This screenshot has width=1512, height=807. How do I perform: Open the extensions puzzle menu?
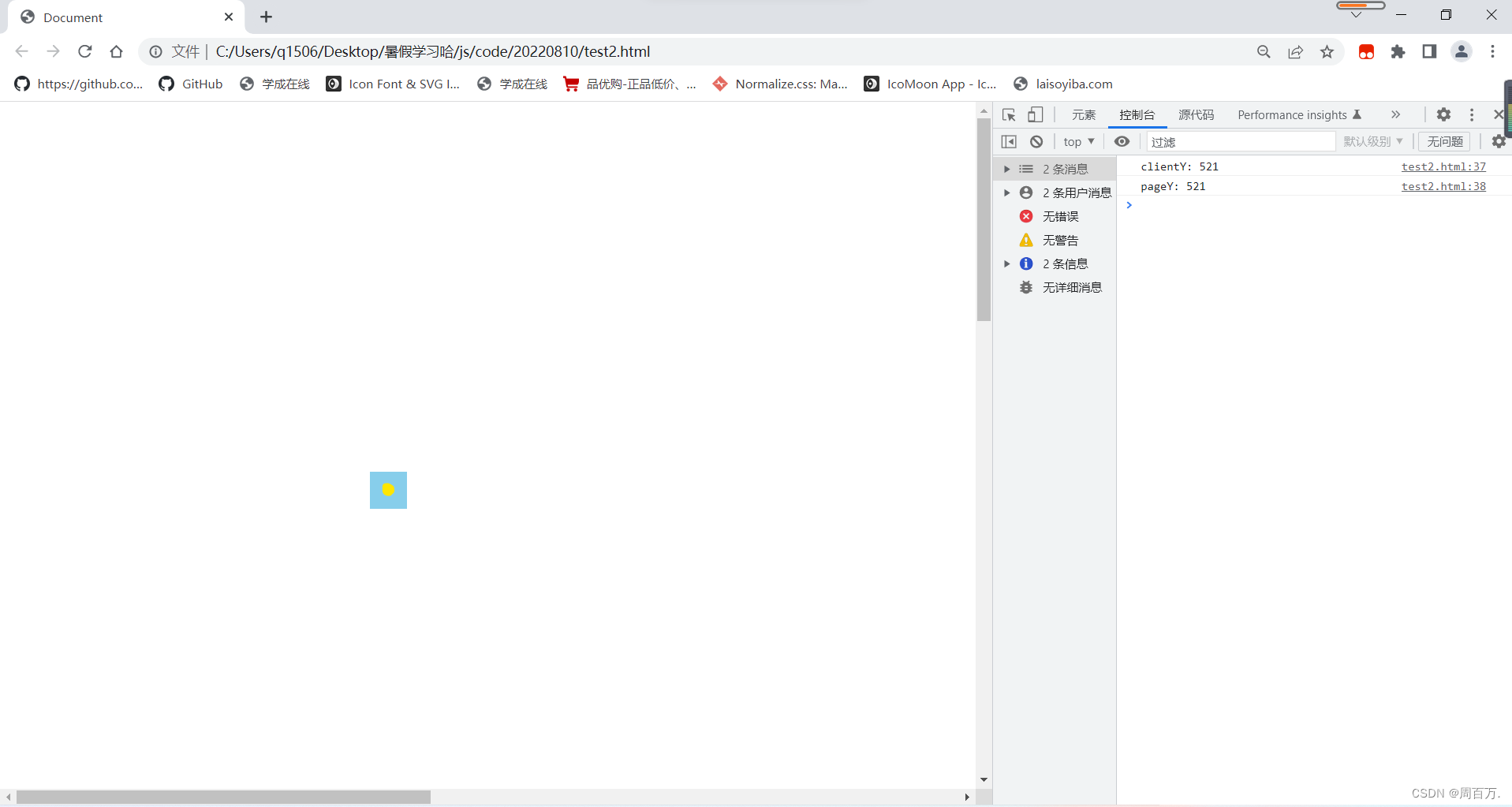(1398, 51)
